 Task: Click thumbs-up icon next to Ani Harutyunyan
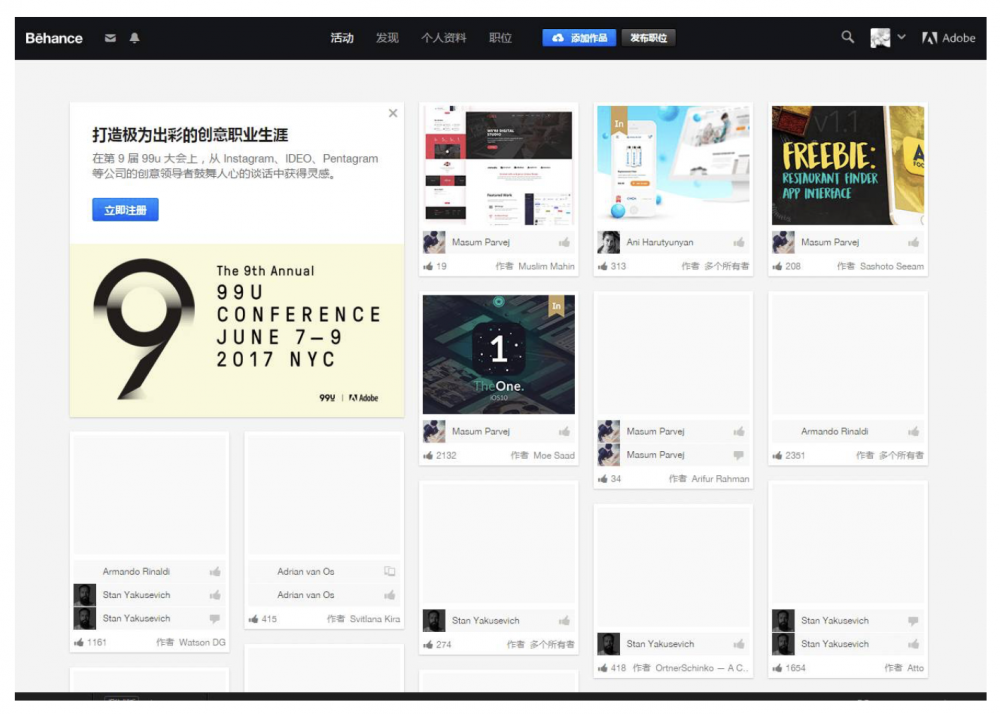(x=739, y=242)
